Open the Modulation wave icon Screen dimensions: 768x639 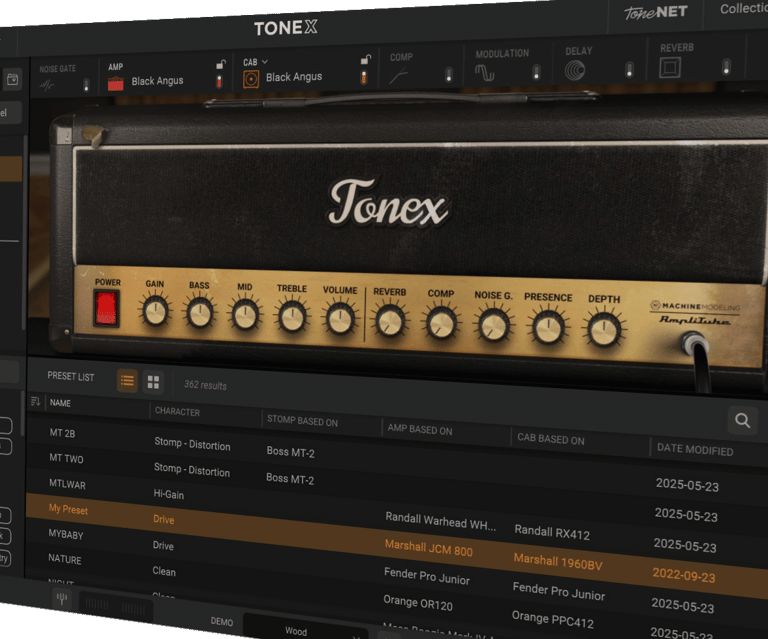pos(484,72)
